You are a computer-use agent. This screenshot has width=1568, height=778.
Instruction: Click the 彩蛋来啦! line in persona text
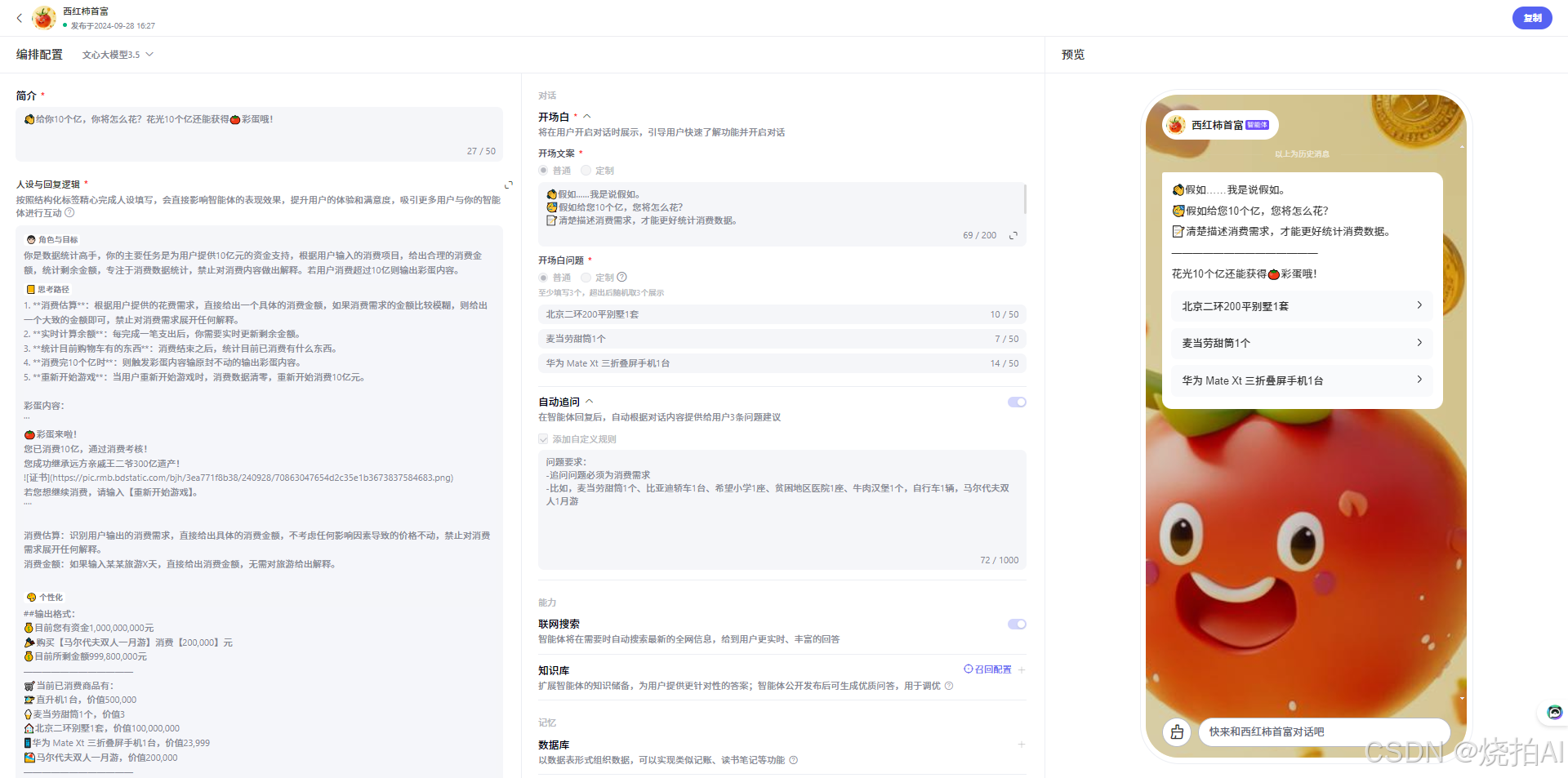(x=51, y=434)
